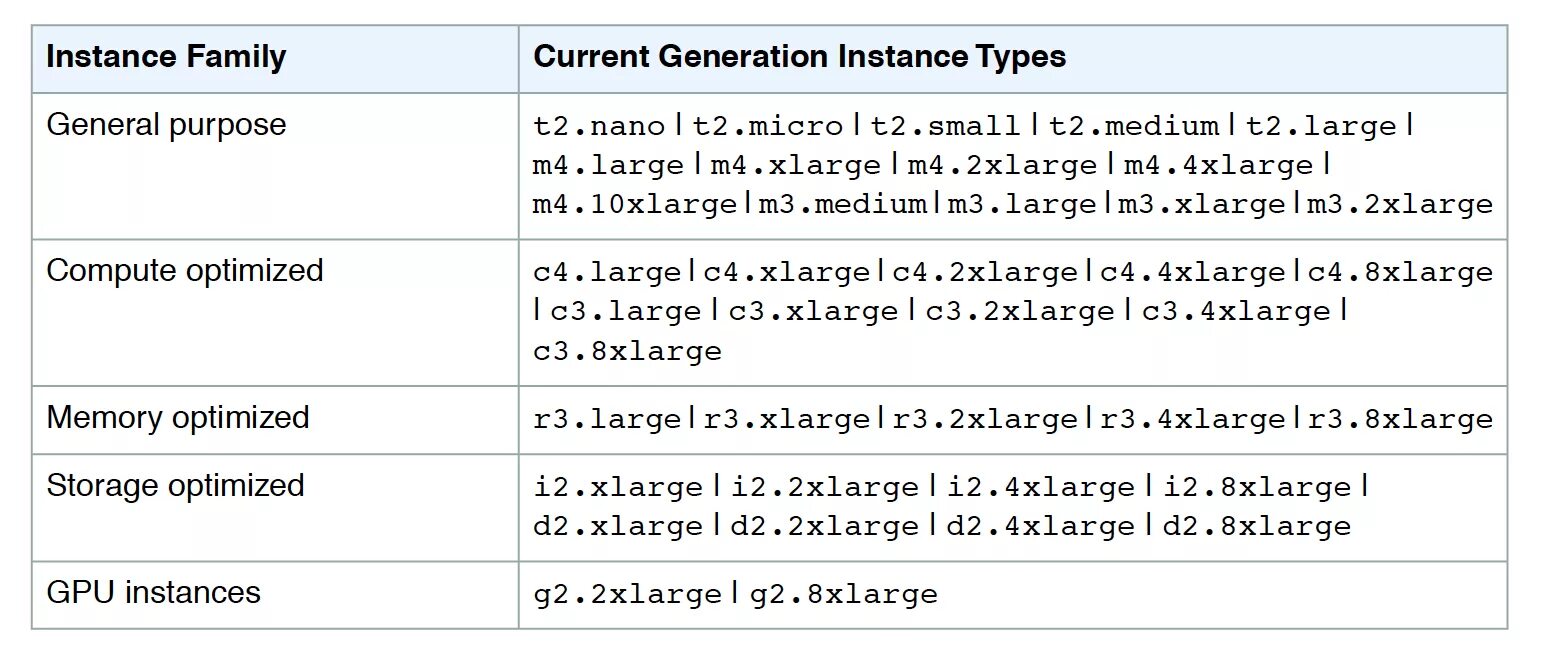This screenshot has height=670, width=1560.
Task: Click the i2.xlarge instance type
Action: point(618,488)
